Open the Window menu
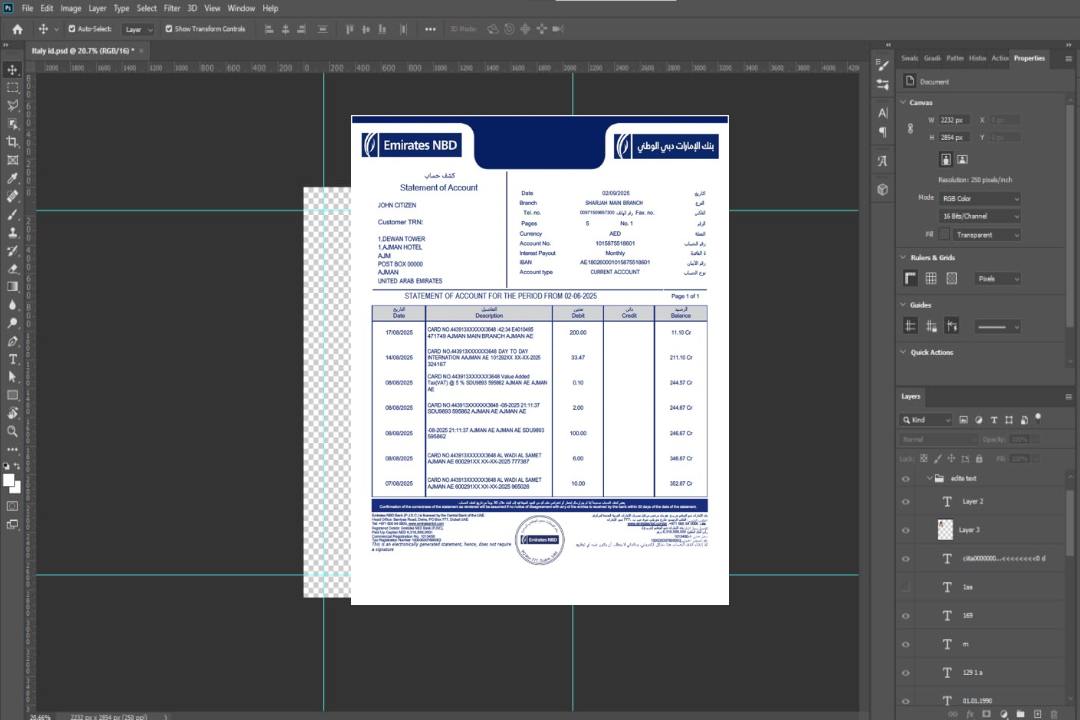 pos(241,8)
